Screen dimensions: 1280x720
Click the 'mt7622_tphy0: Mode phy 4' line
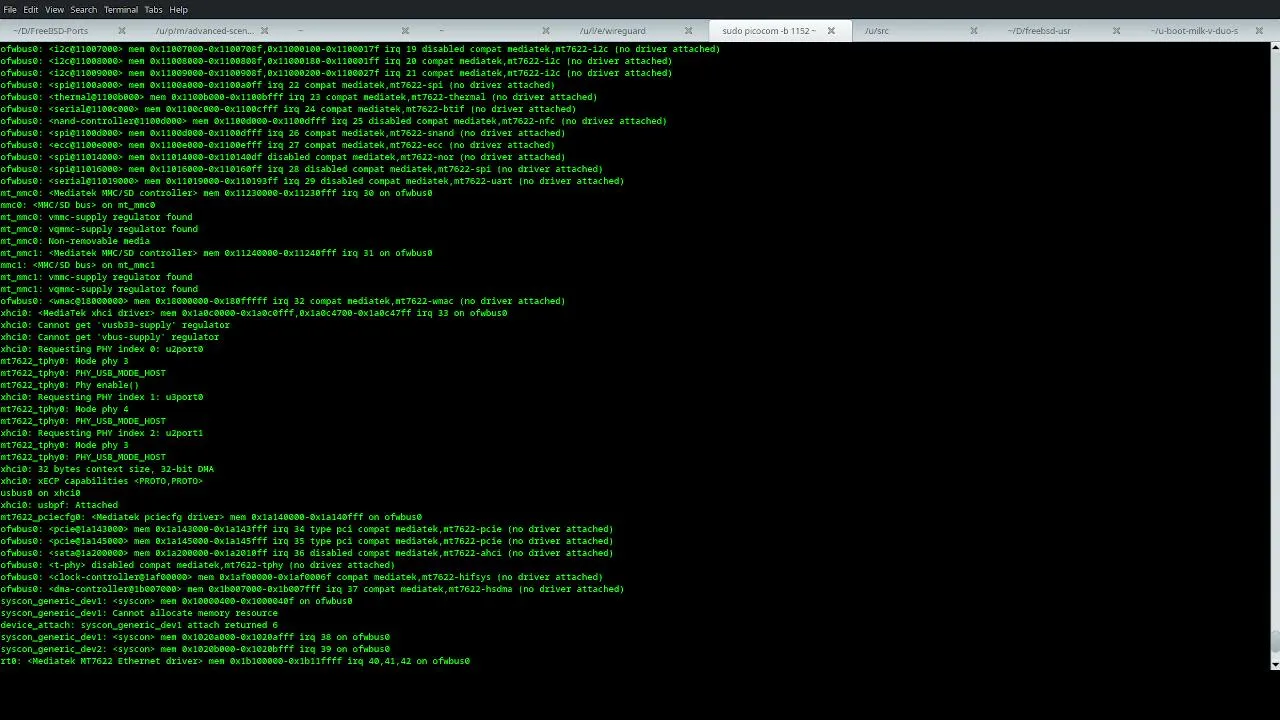tap(64, 409)
